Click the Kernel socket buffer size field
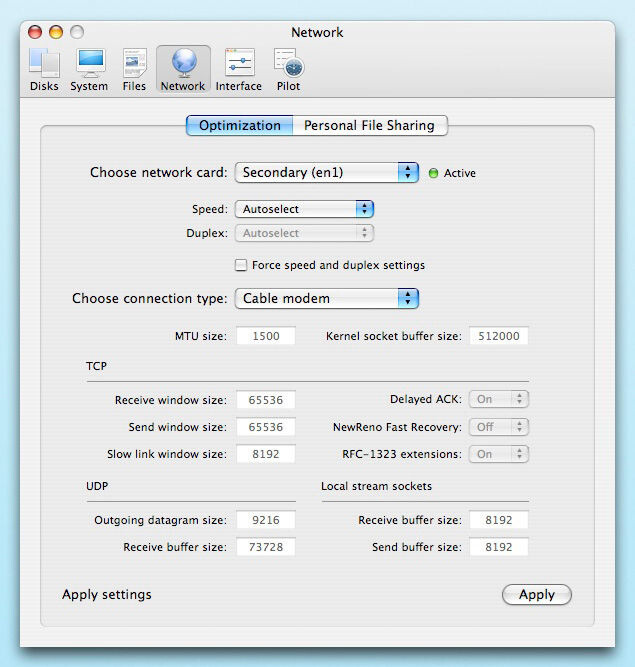635x667 pixels. point(498,336)
